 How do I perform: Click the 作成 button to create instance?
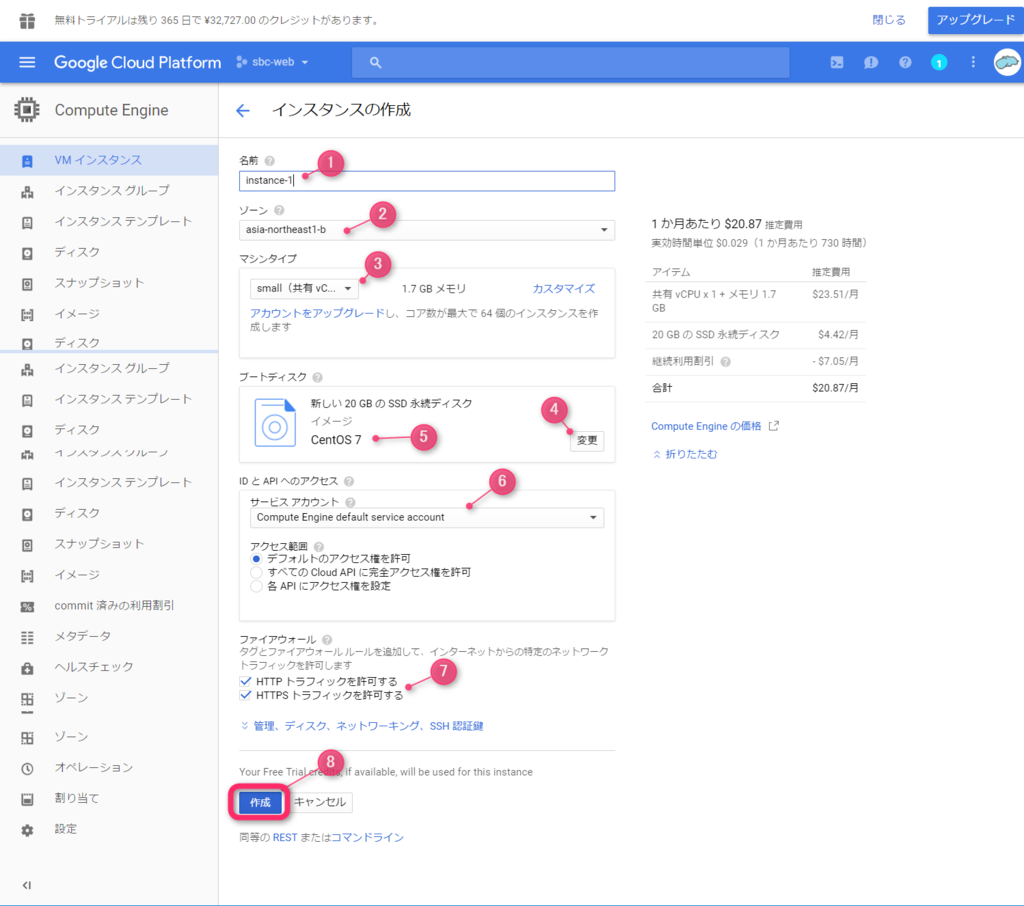[258, 801]
